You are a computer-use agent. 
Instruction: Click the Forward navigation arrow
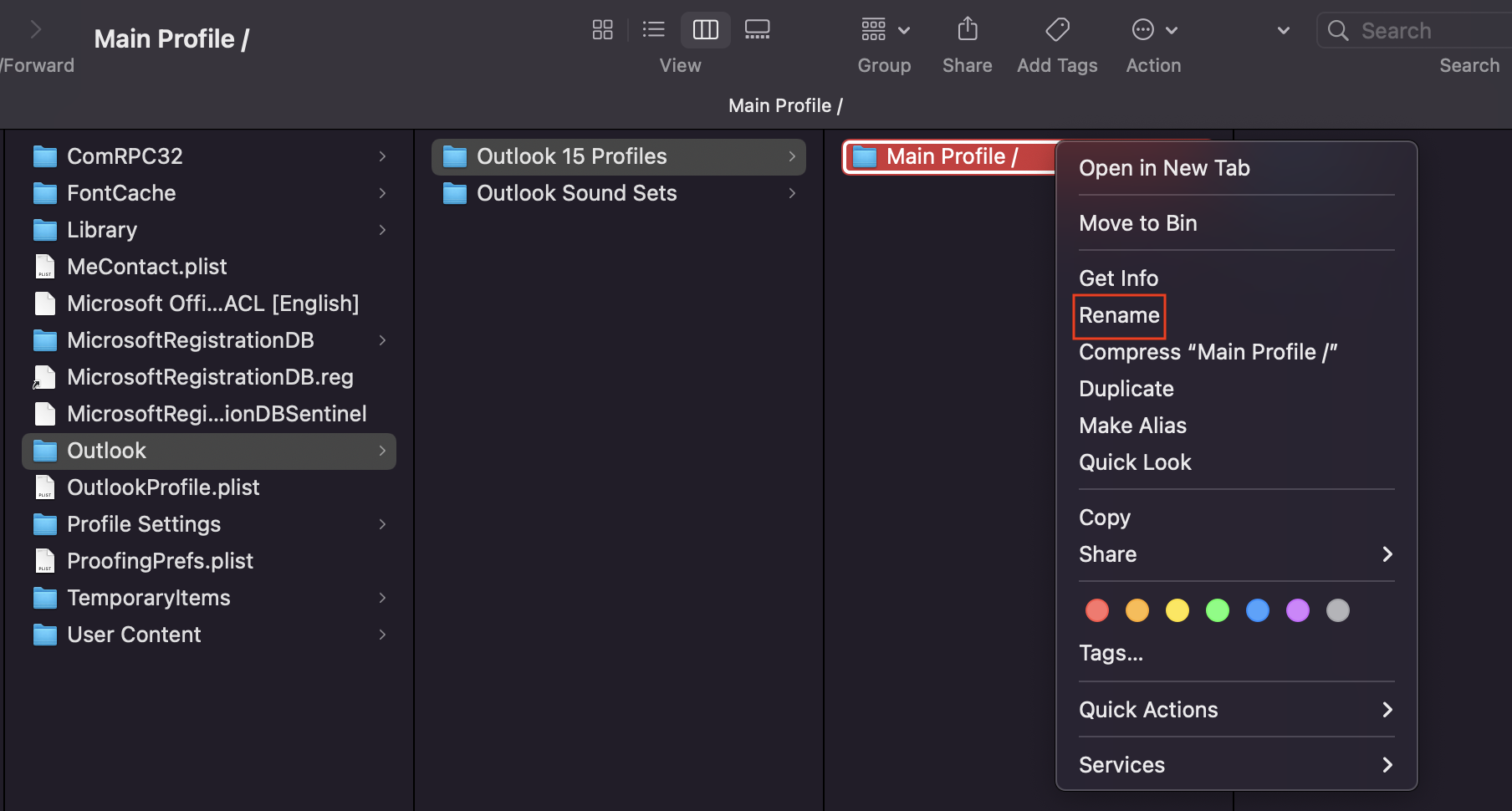[x=35, y=30]
